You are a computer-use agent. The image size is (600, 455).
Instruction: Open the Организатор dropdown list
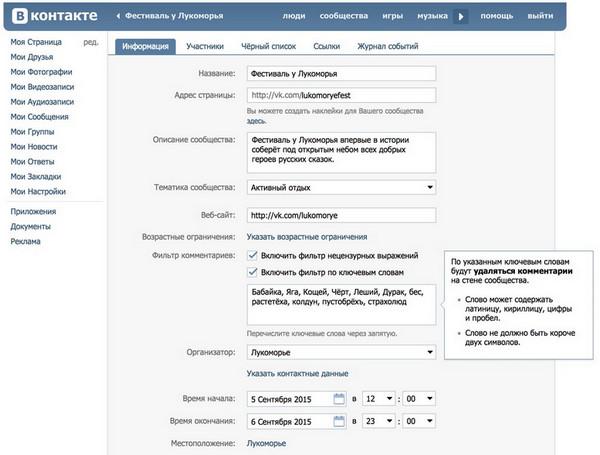pos(340,352)
